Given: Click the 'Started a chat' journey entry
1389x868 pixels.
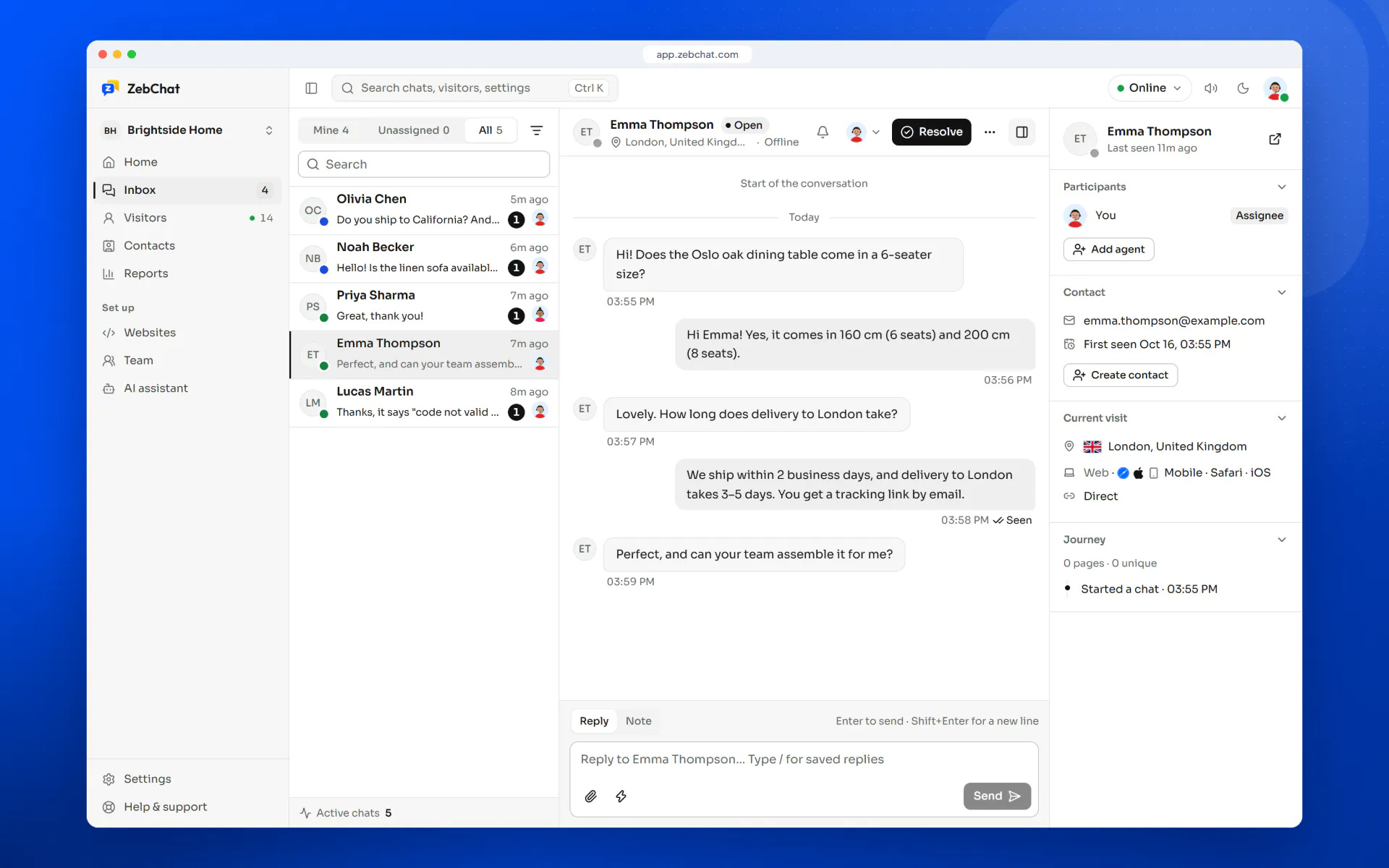Looking at the screenshot, I should coord(1148,590).
